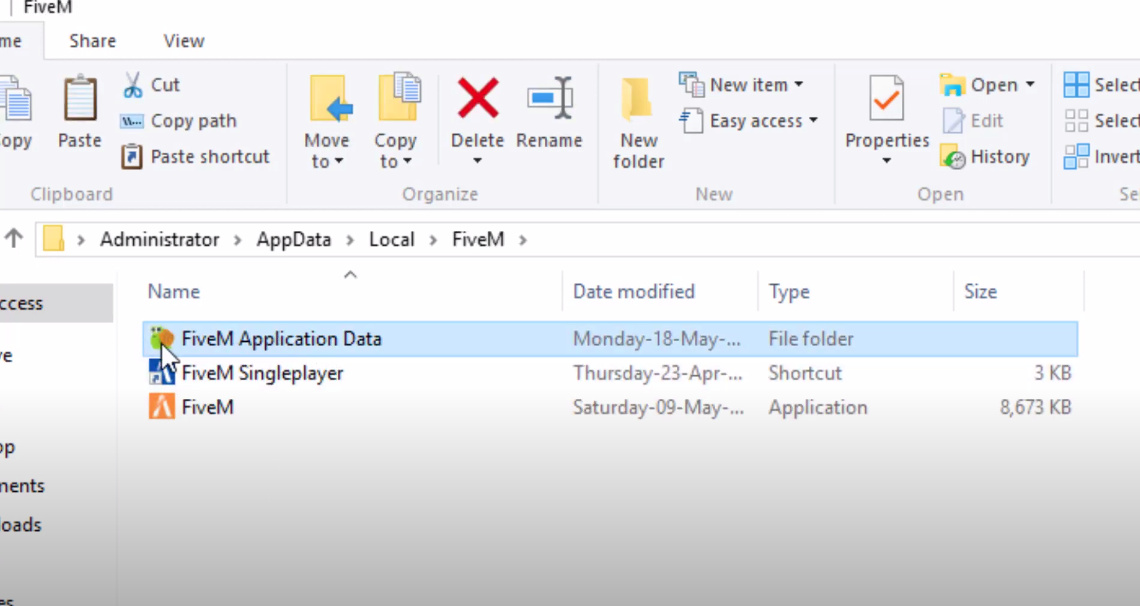Click the Copy path button
The image size is (1140, 606).
180,121
